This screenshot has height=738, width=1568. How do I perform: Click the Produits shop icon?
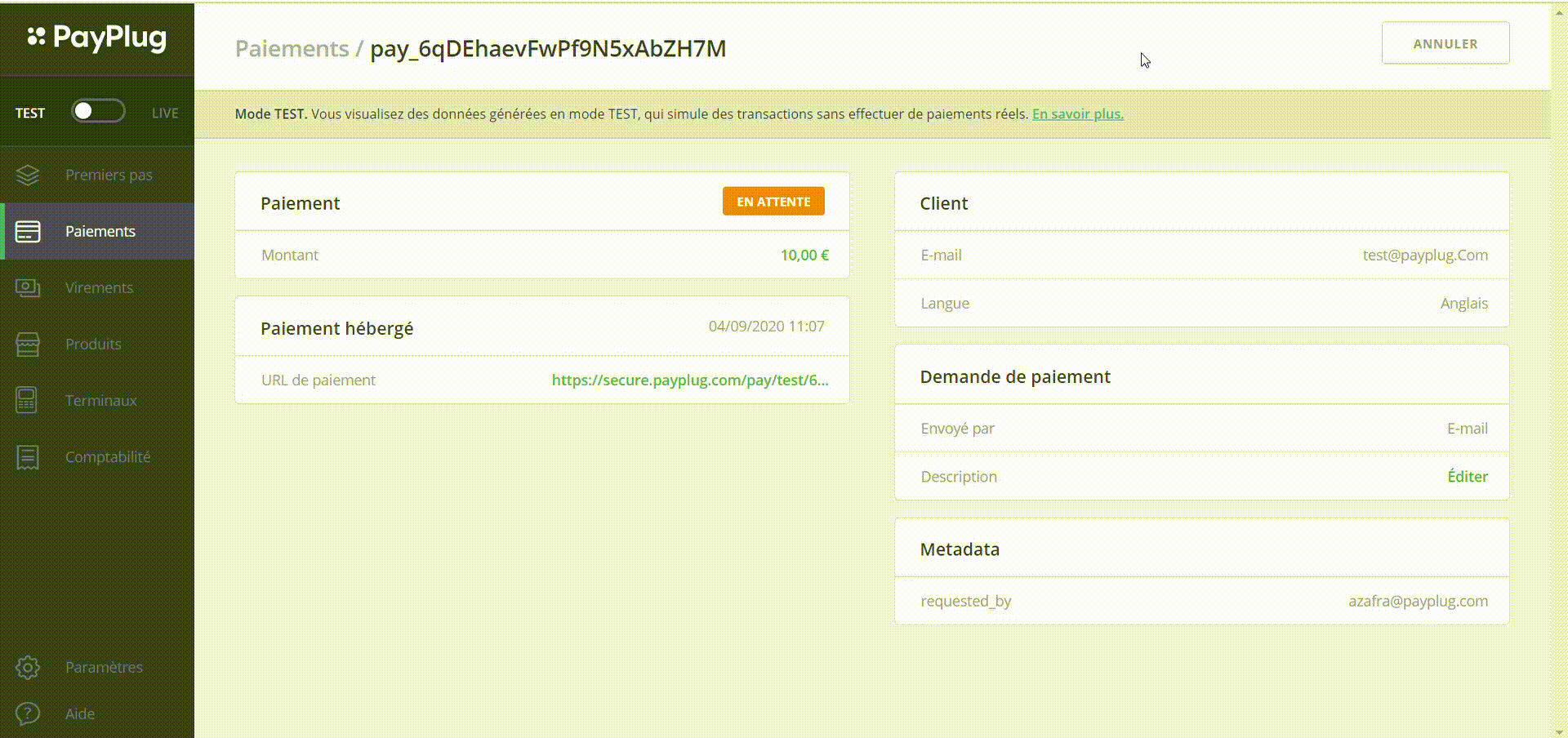click(x=28, y=344)
